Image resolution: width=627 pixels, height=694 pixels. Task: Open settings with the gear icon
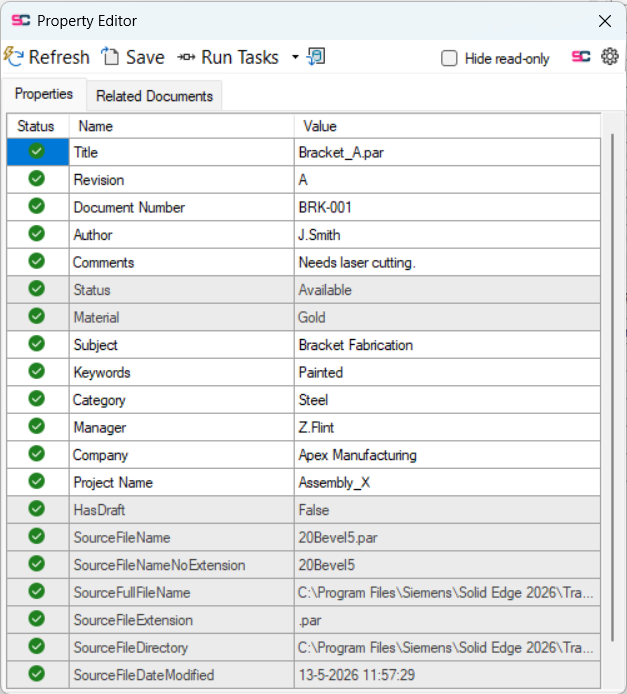coord(610,57)
